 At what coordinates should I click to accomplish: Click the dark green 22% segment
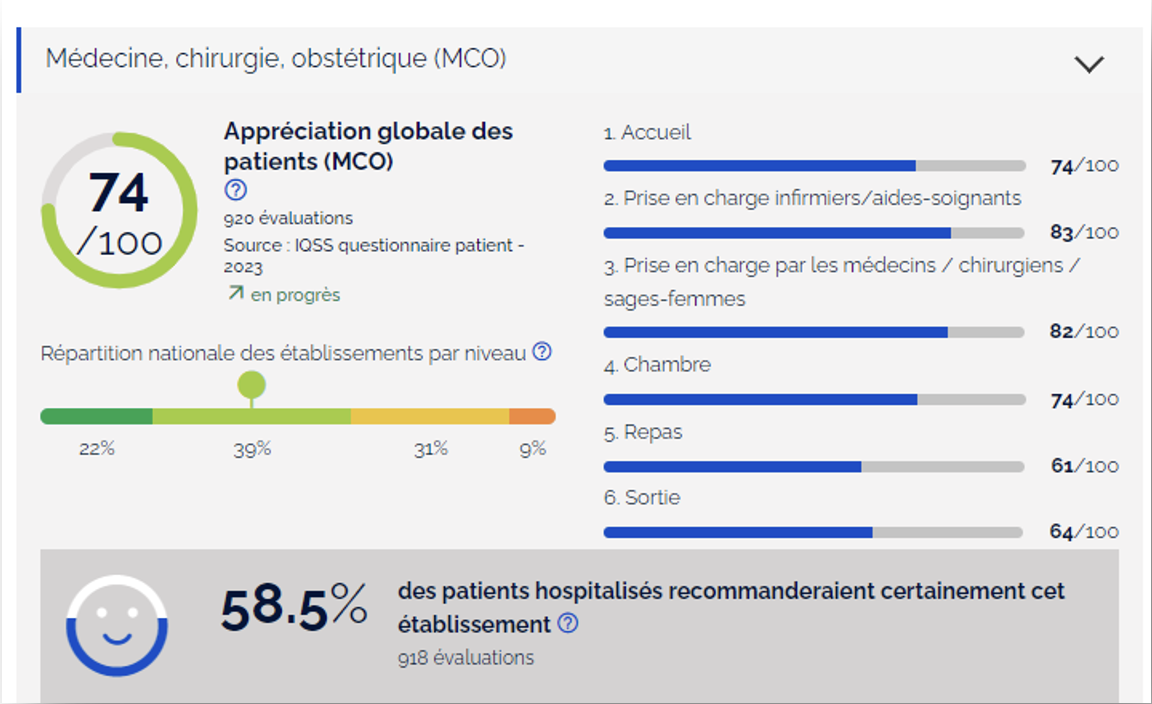pyautogui.click(x=96, y=416)
